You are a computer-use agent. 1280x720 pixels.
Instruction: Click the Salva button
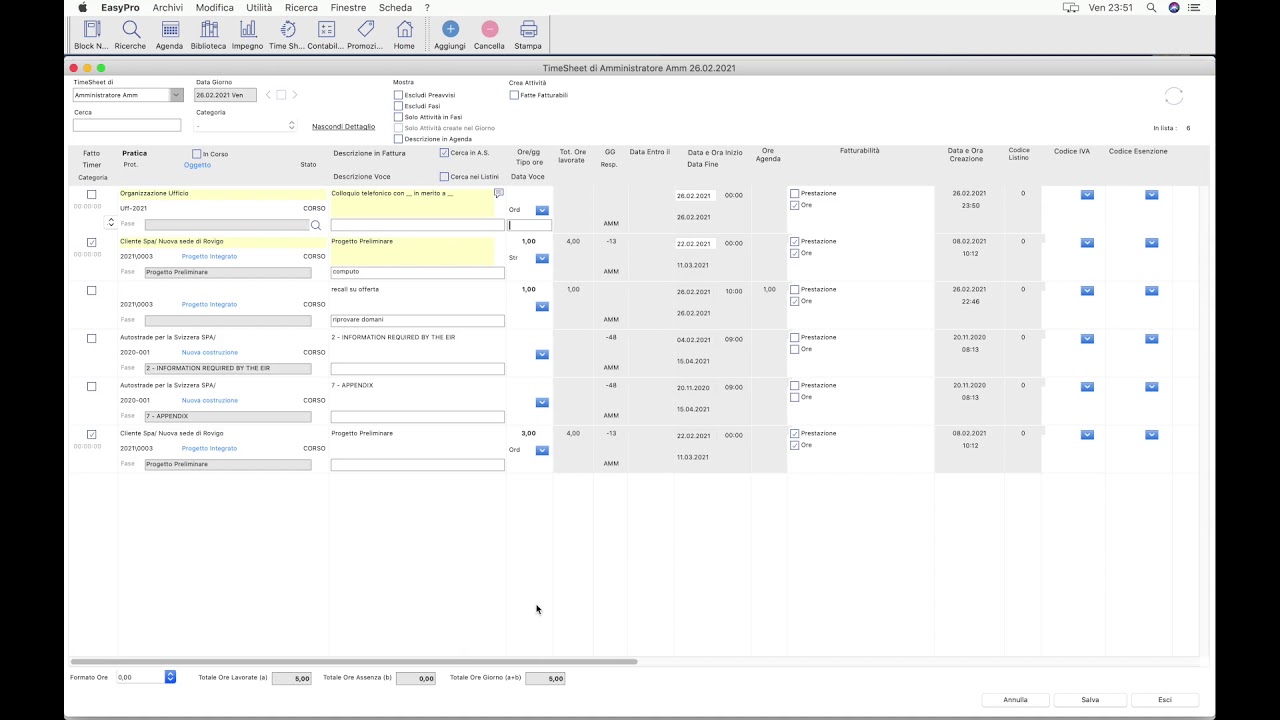(1090, 700)
